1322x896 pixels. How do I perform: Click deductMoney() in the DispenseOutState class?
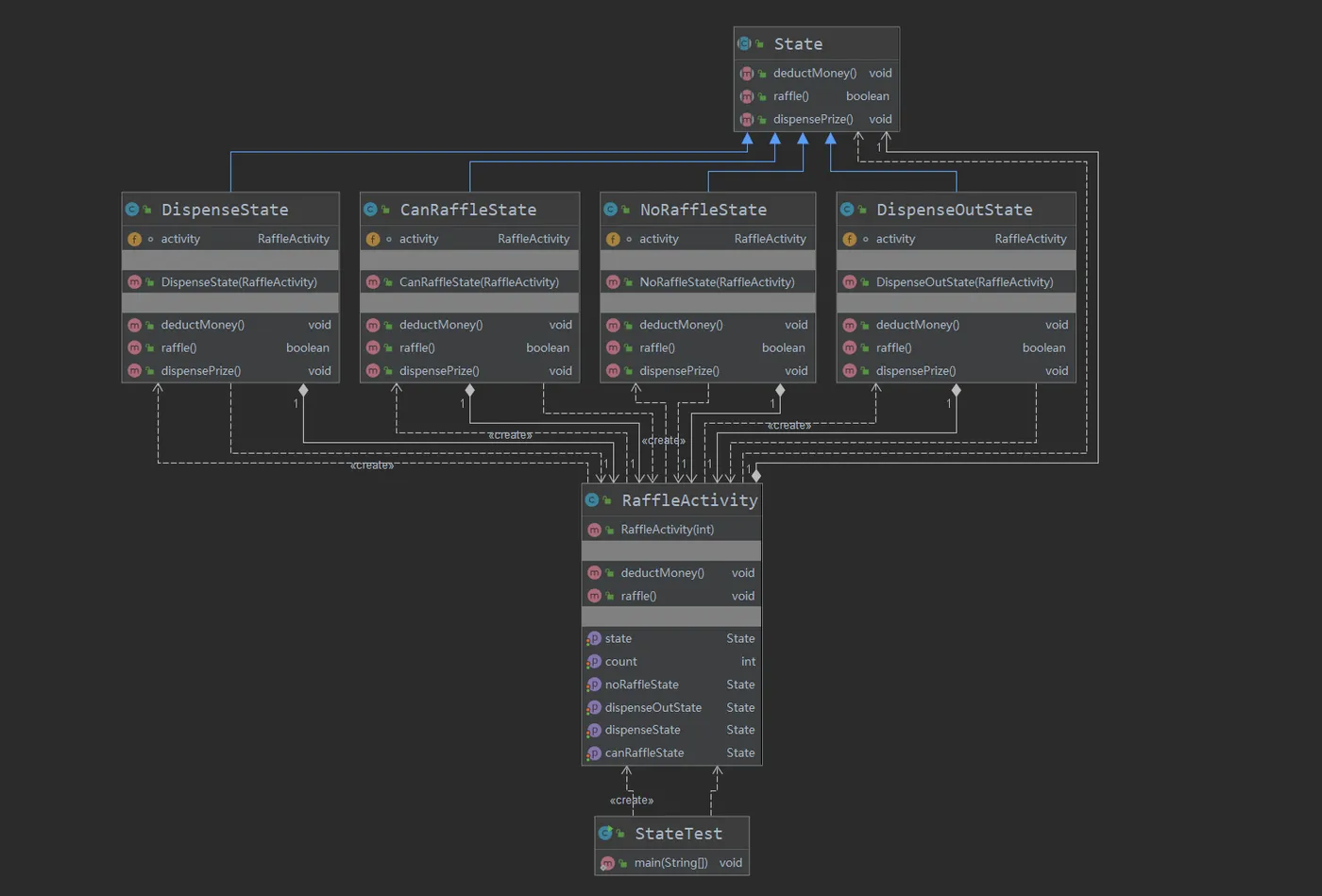click(x=917, y=325)
